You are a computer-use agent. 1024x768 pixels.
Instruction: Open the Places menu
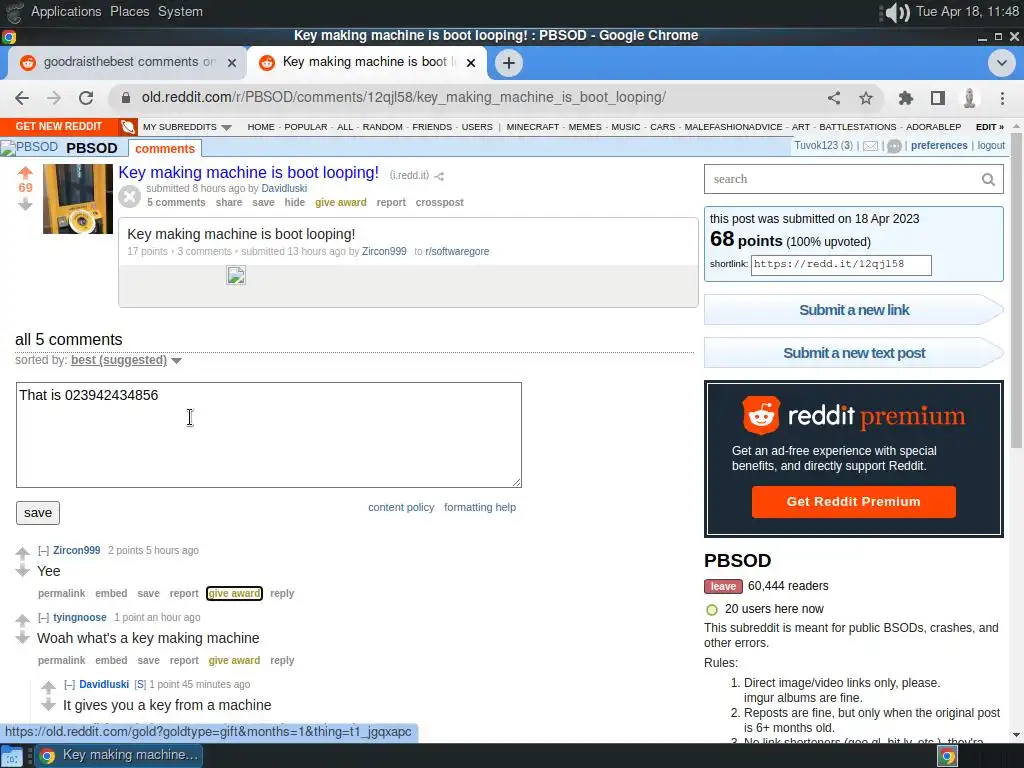point(129,12)
